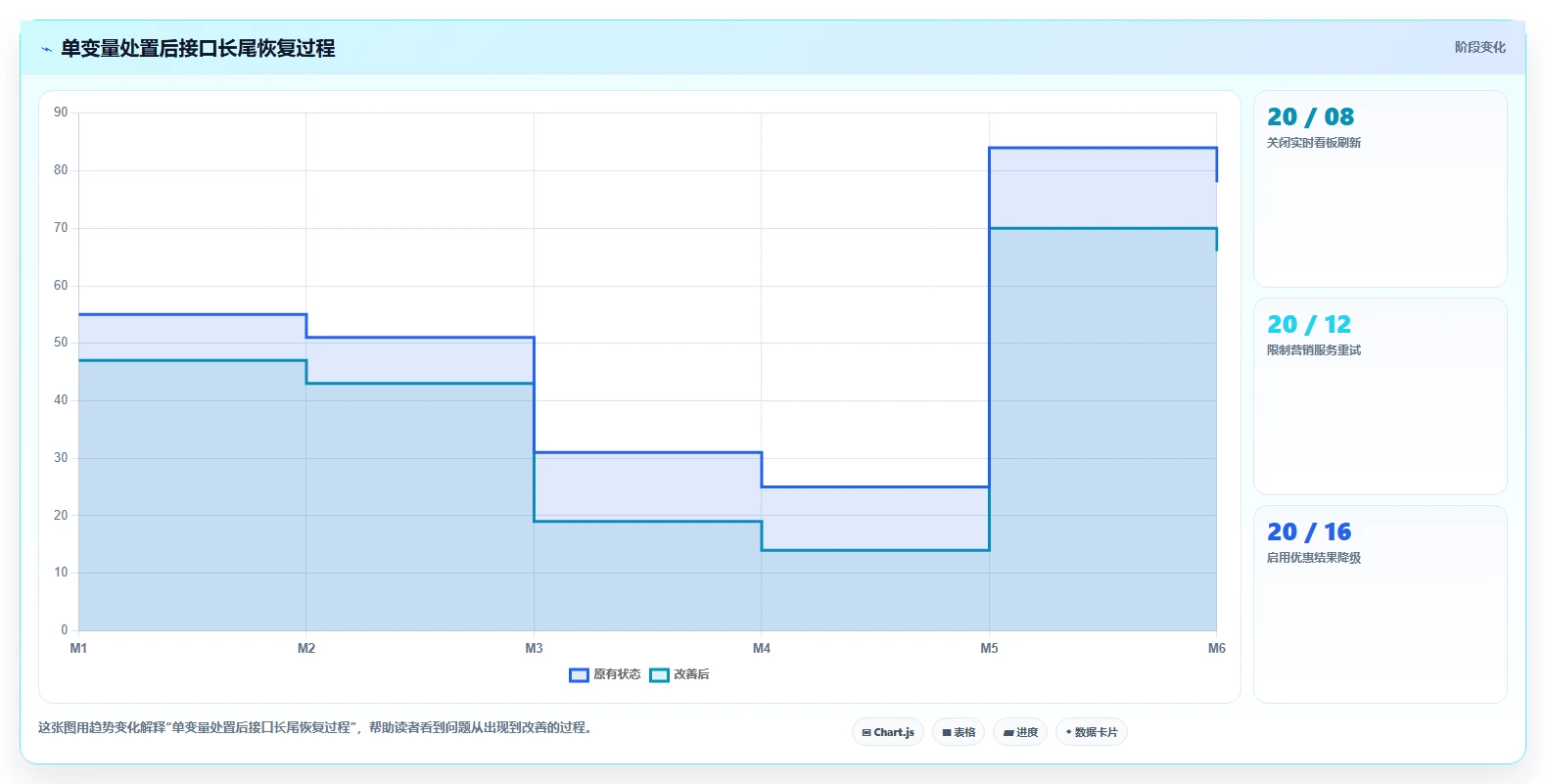Image resolution: width=1546 pixels, height=784 pixels.
Task: Click the 启用优惠结果降级 card text
Action: point(1313,558)
